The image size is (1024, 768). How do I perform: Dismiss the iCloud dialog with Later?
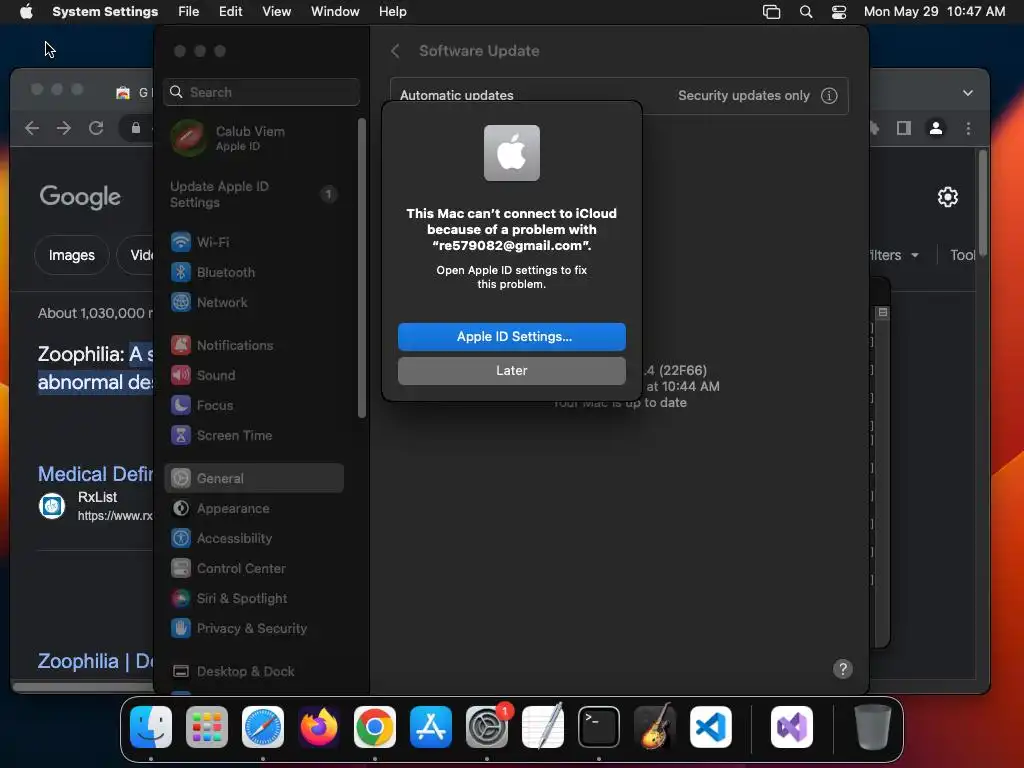coord(511,370)
